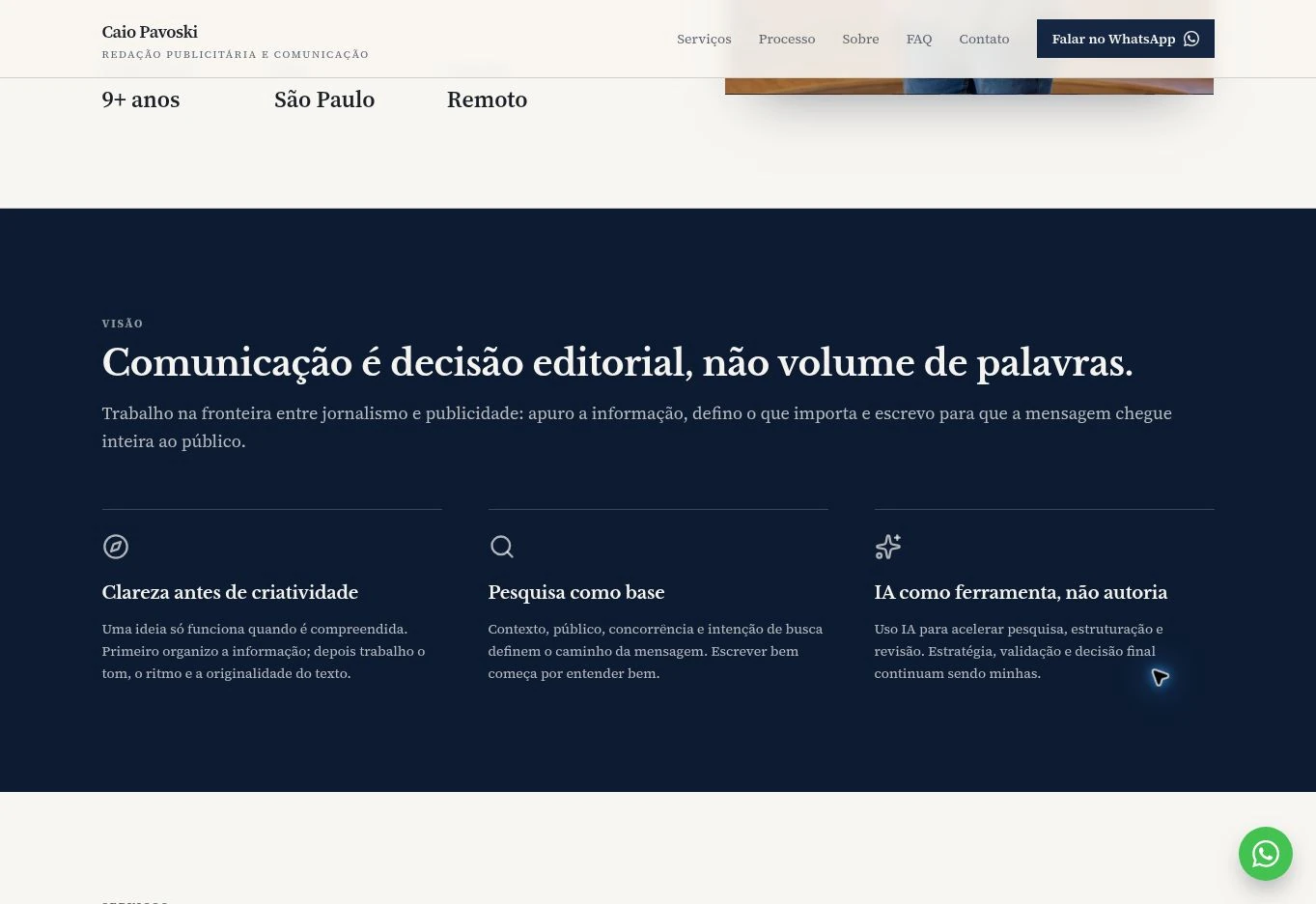Image resolution: width=1316 pixels, height=904 pixels.
Task: Click the paragraph starting 'Uma ideia só funciona'
Action: pos(264,651)
